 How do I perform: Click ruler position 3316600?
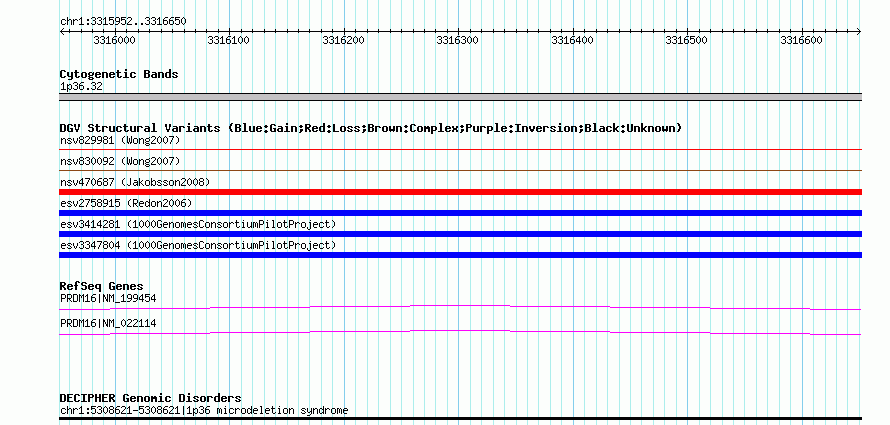pos(801,40)
